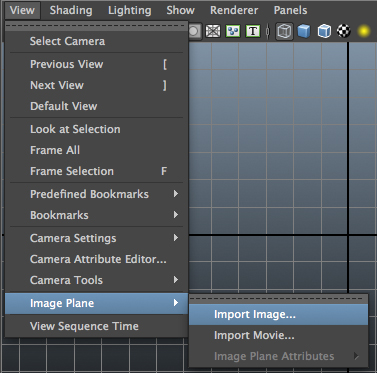Click the blue-dots toolbar icon
The height and width of the screenshot is (373, 377).
coord(233,31)
